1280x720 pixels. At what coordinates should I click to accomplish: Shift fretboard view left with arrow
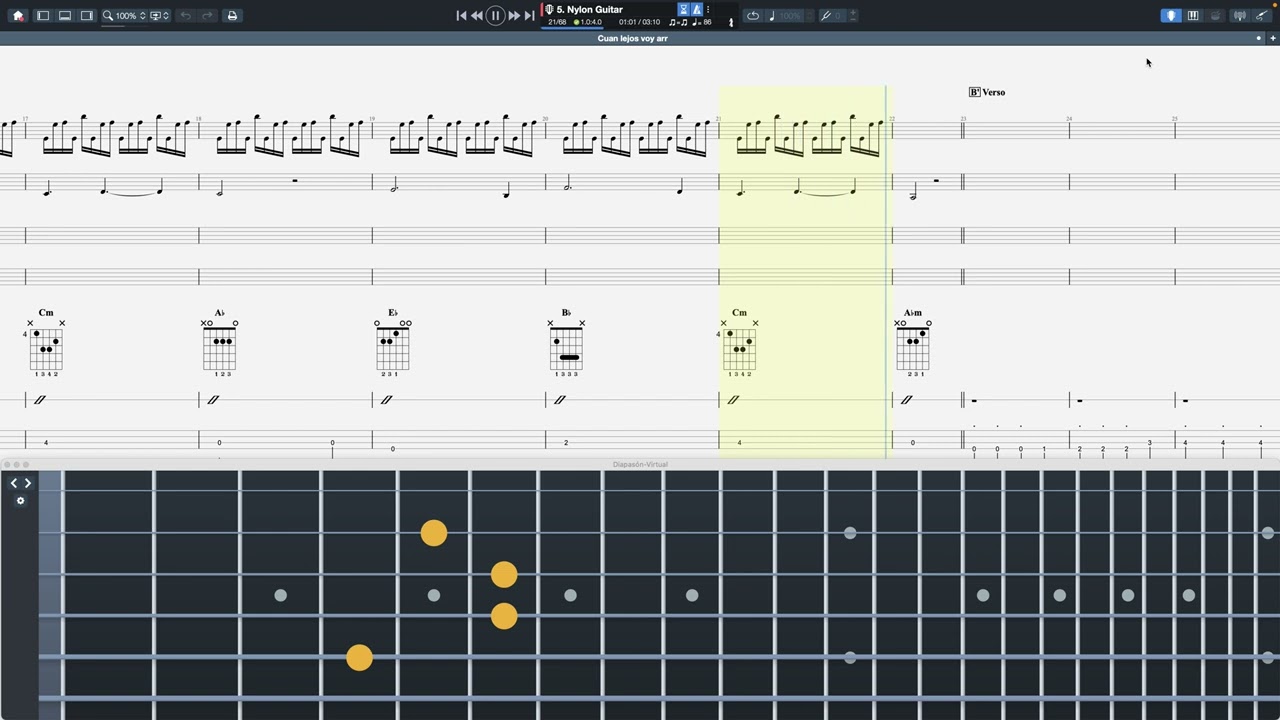[14, 483]
